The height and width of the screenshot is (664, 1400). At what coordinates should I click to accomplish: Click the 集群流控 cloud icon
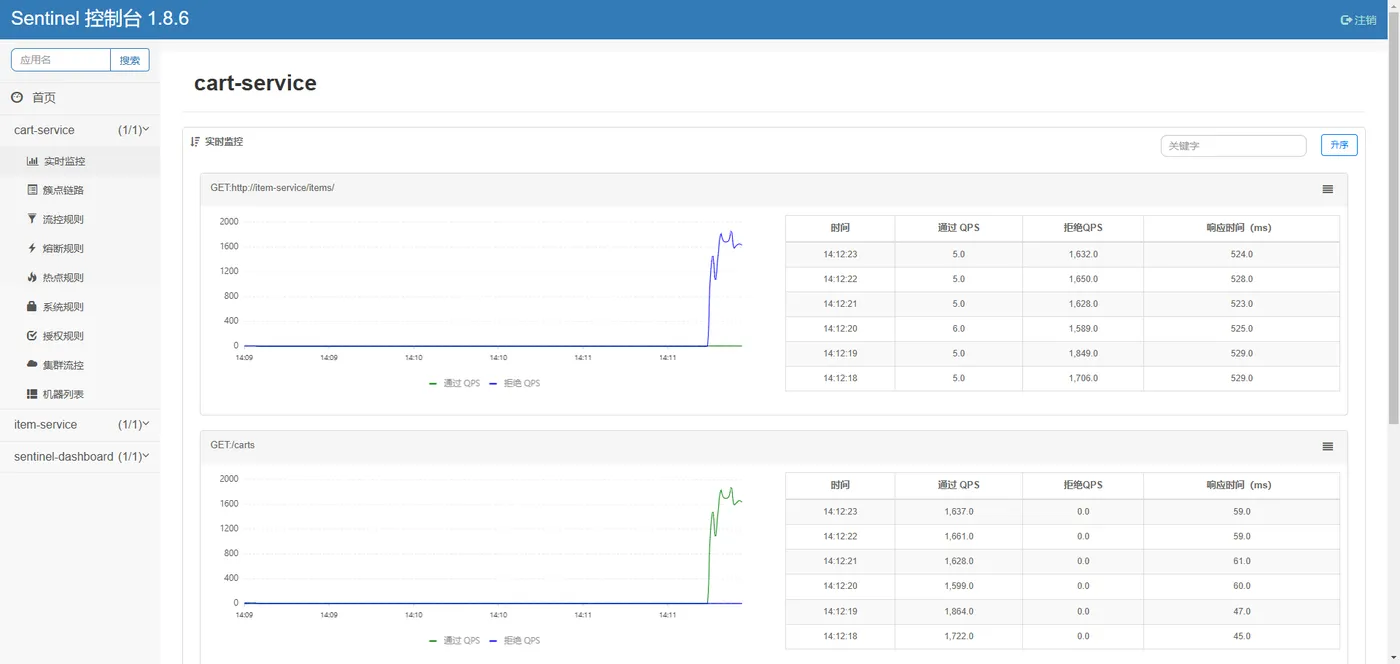click(x=32, y=365)
